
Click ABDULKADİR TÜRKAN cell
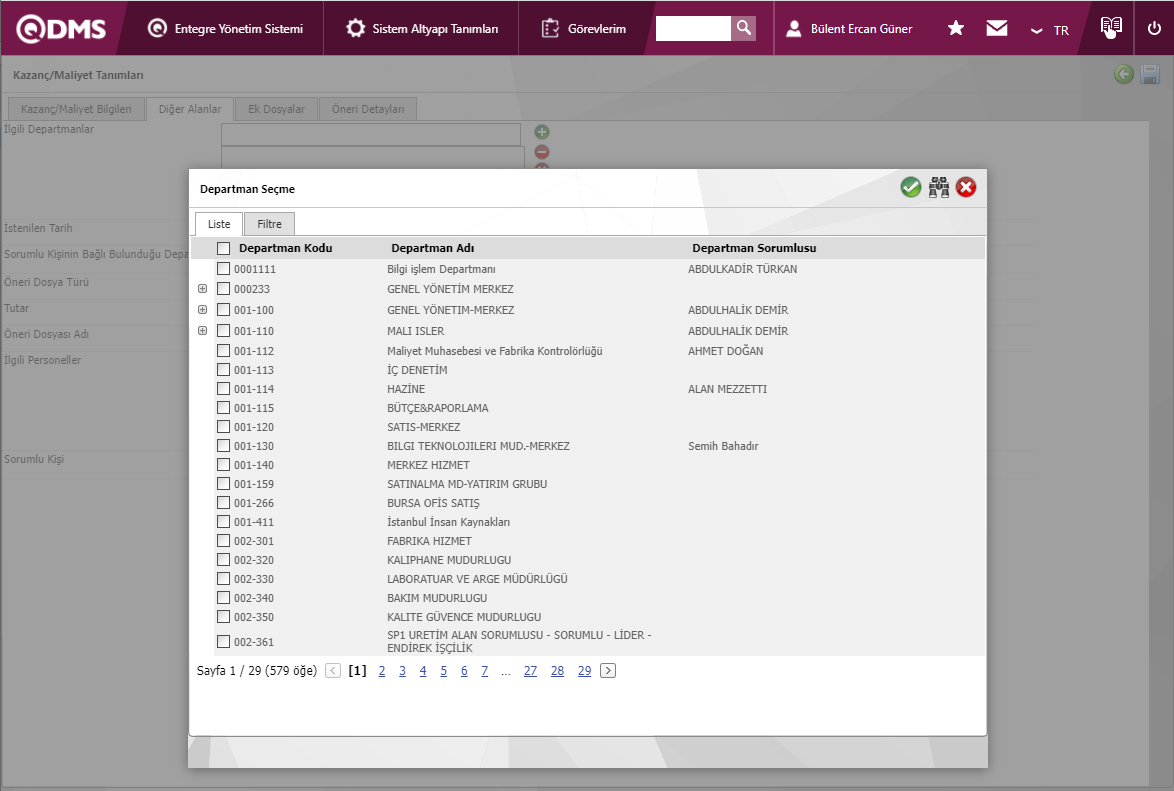(742, 269)
